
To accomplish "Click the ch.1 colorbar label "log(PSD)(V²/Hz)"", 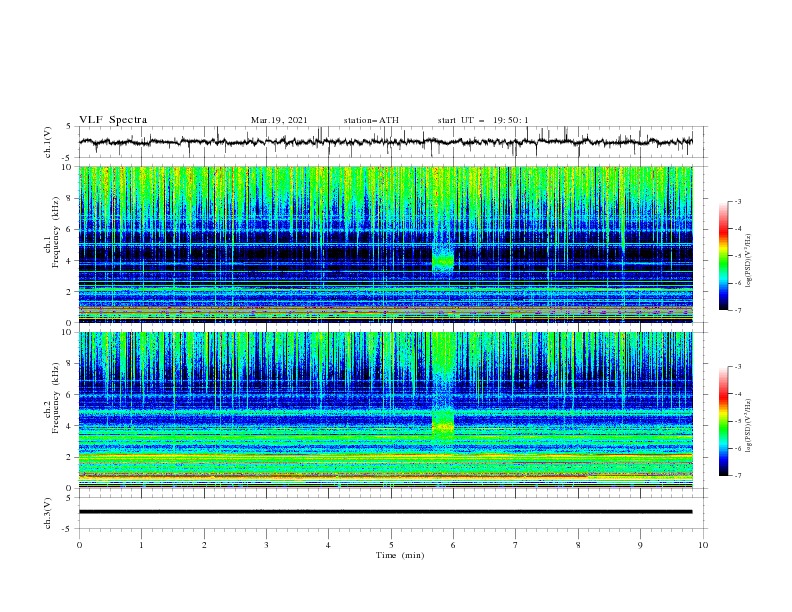I will [748, 261].
